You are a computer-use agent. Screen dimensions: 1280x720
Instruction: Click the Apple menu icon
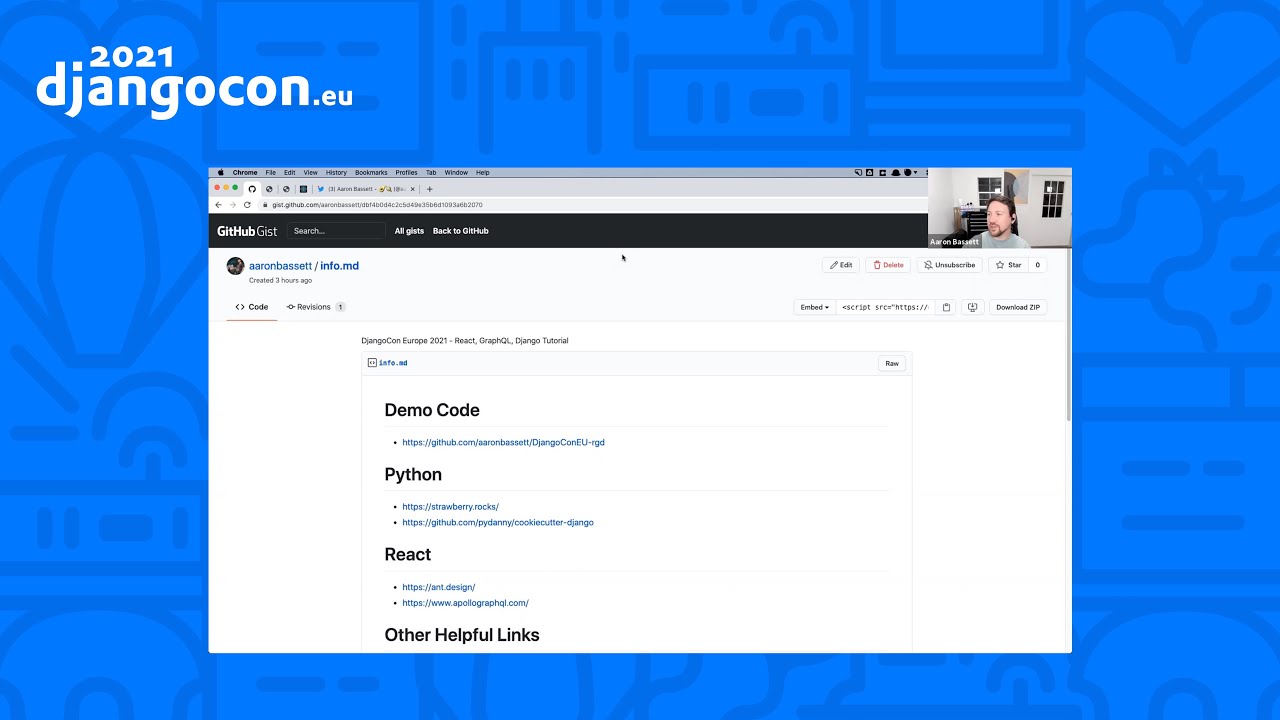(x=221, y=172)
